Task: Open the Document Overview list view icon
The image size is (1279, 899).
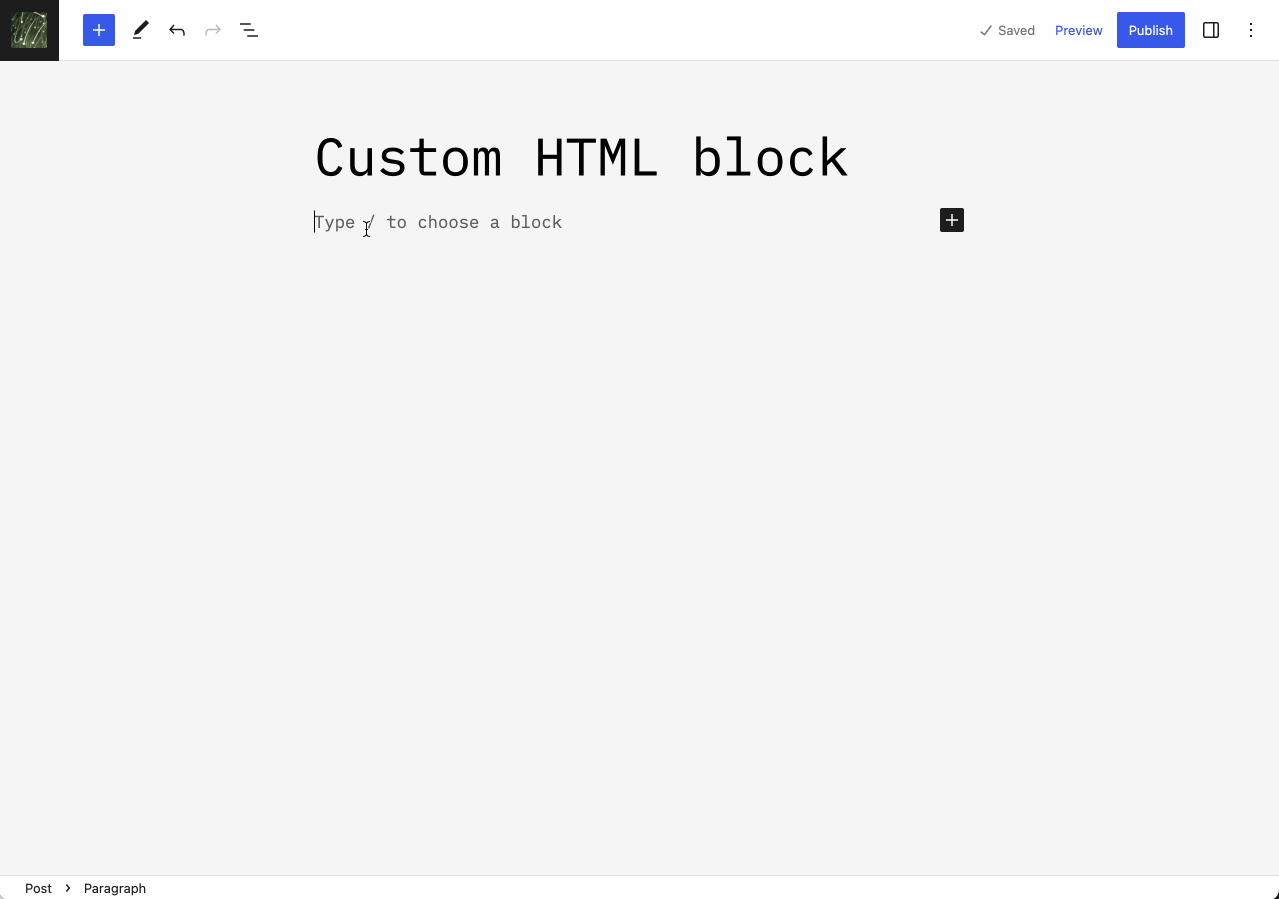Action: [x=248, y=30]
